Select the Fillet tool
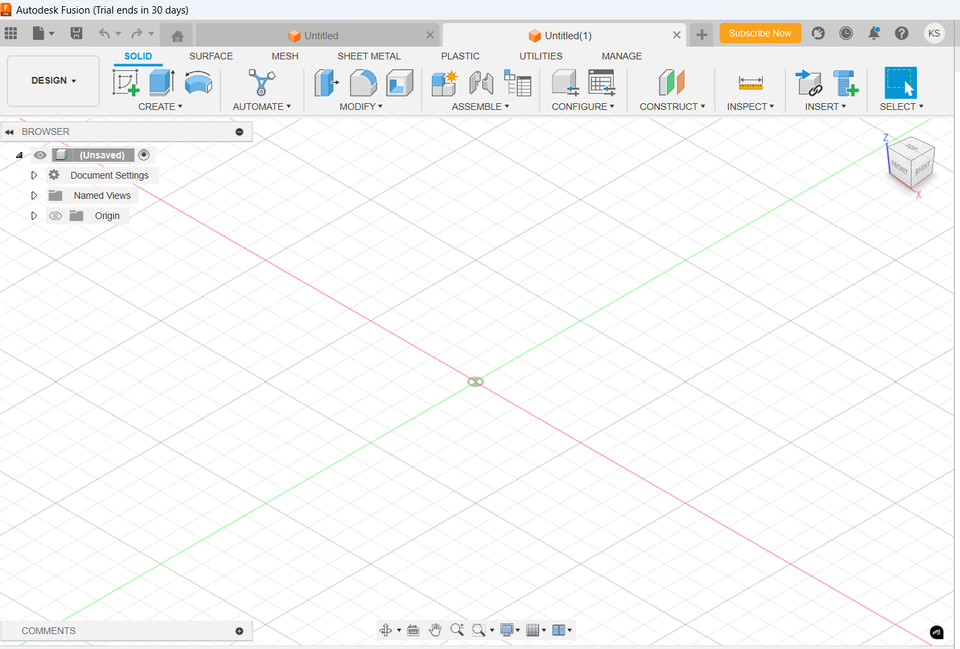This screenshot has height=649, width=960. [363, 83]
